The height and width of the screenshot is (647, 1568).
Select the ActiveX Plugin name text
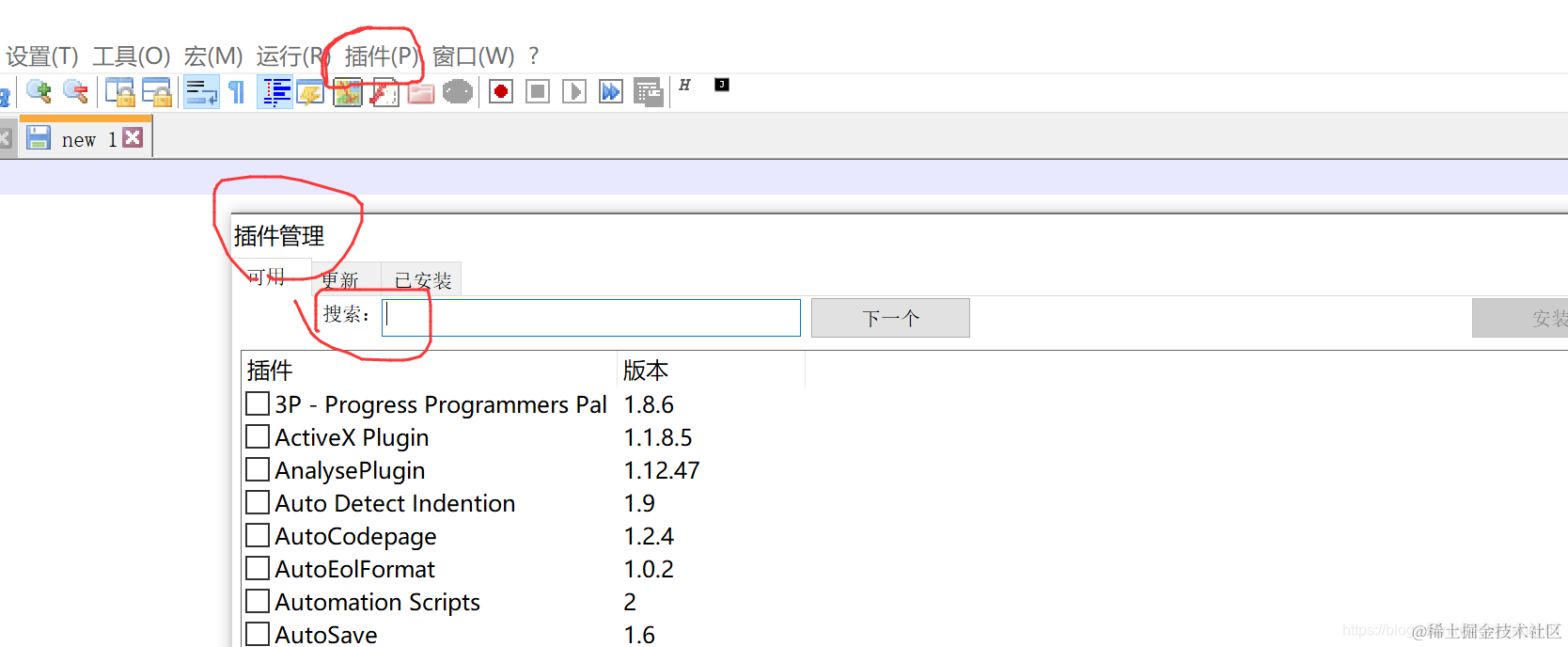(x=352, y=438)
